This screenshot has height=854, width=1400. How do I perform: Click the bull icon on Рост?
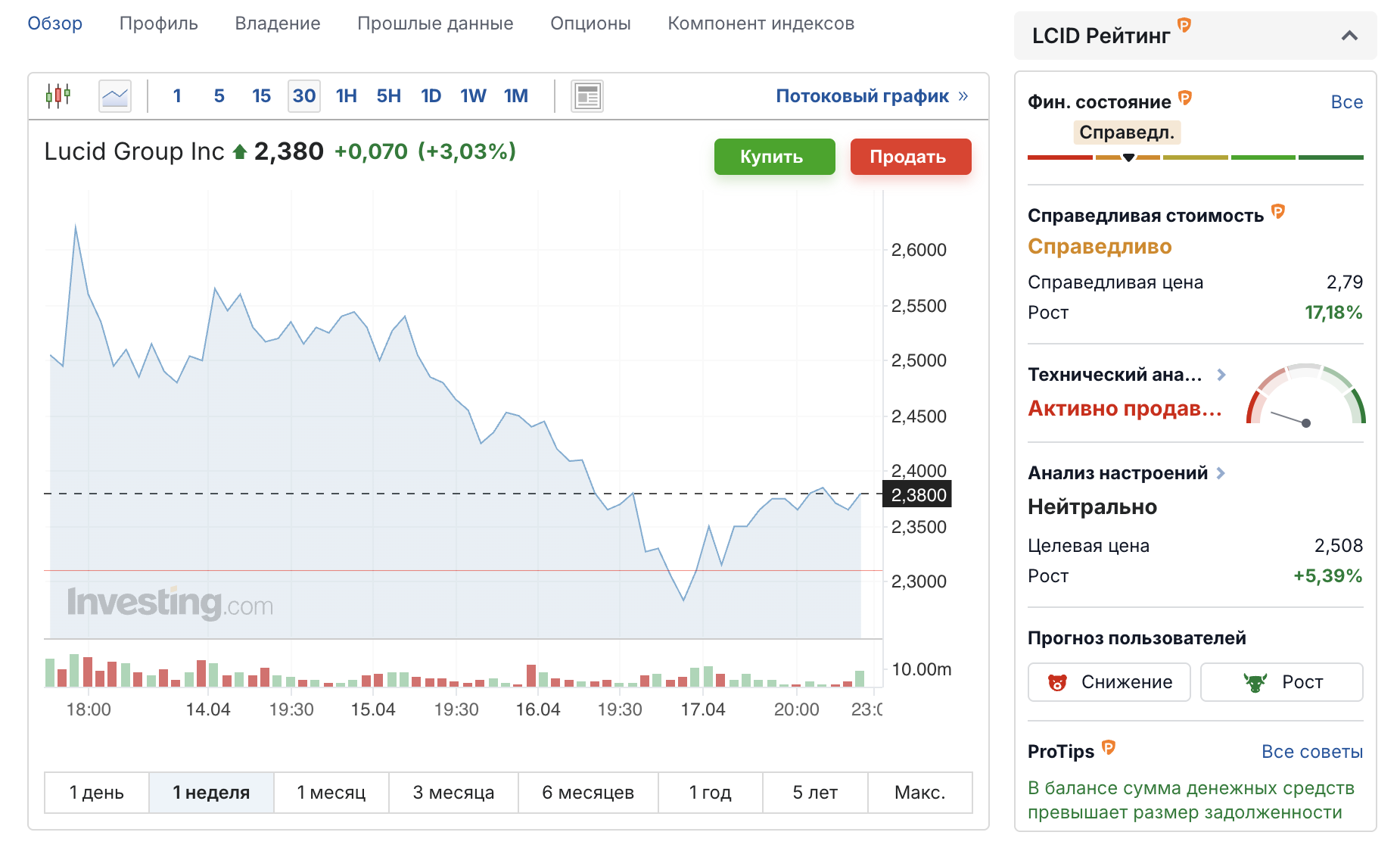coord(1255,682)
